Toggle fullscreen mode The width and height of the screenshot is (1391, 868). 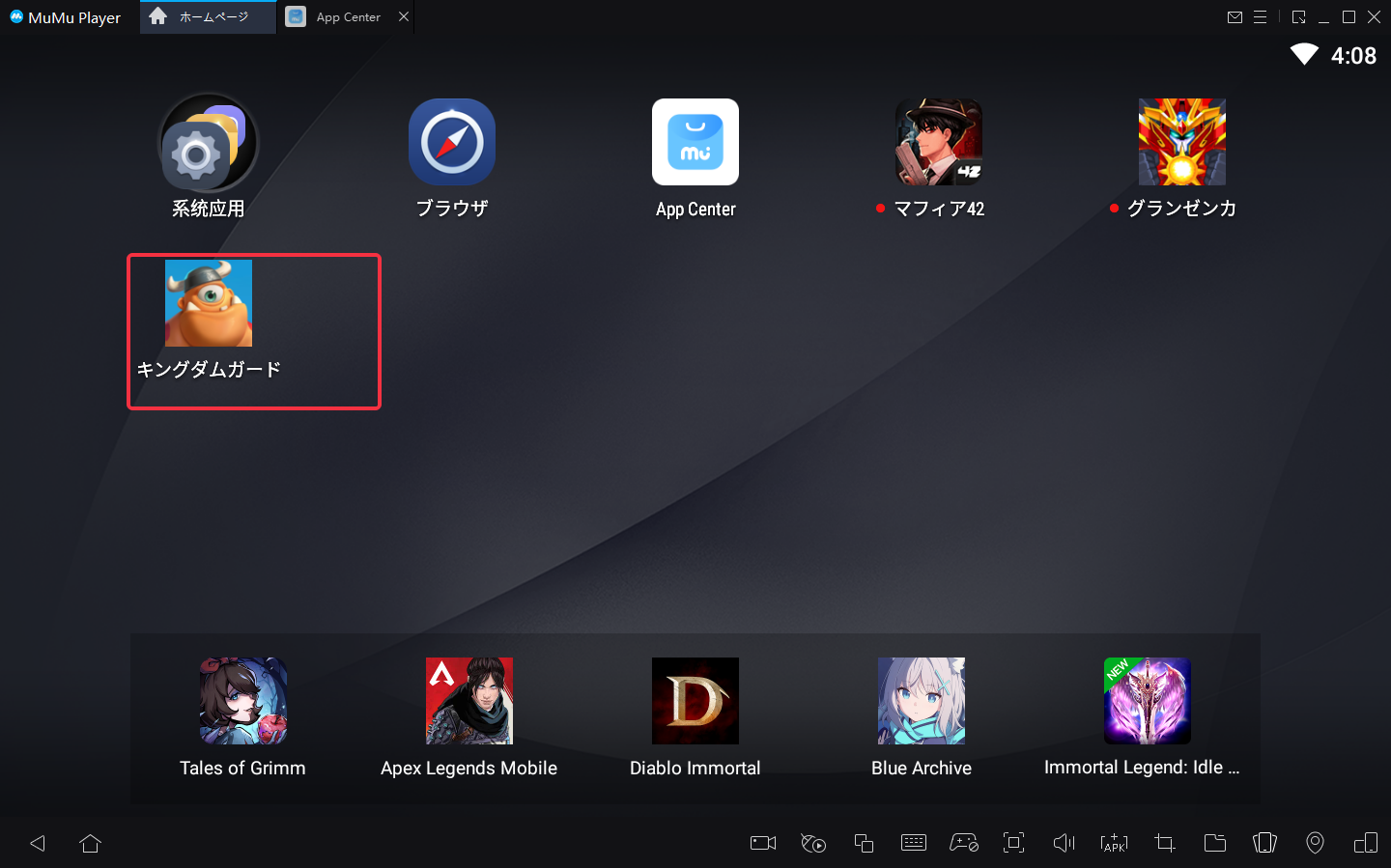1014,843
